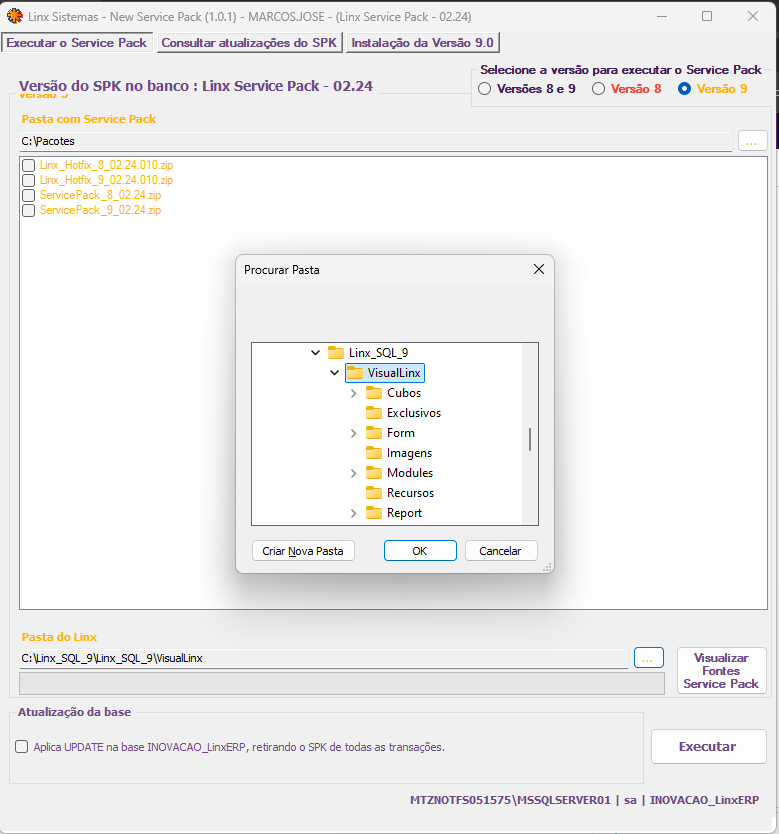Expand the Report folder node
The height and width of the screenshot is (834, 779).
click(354, 513)
